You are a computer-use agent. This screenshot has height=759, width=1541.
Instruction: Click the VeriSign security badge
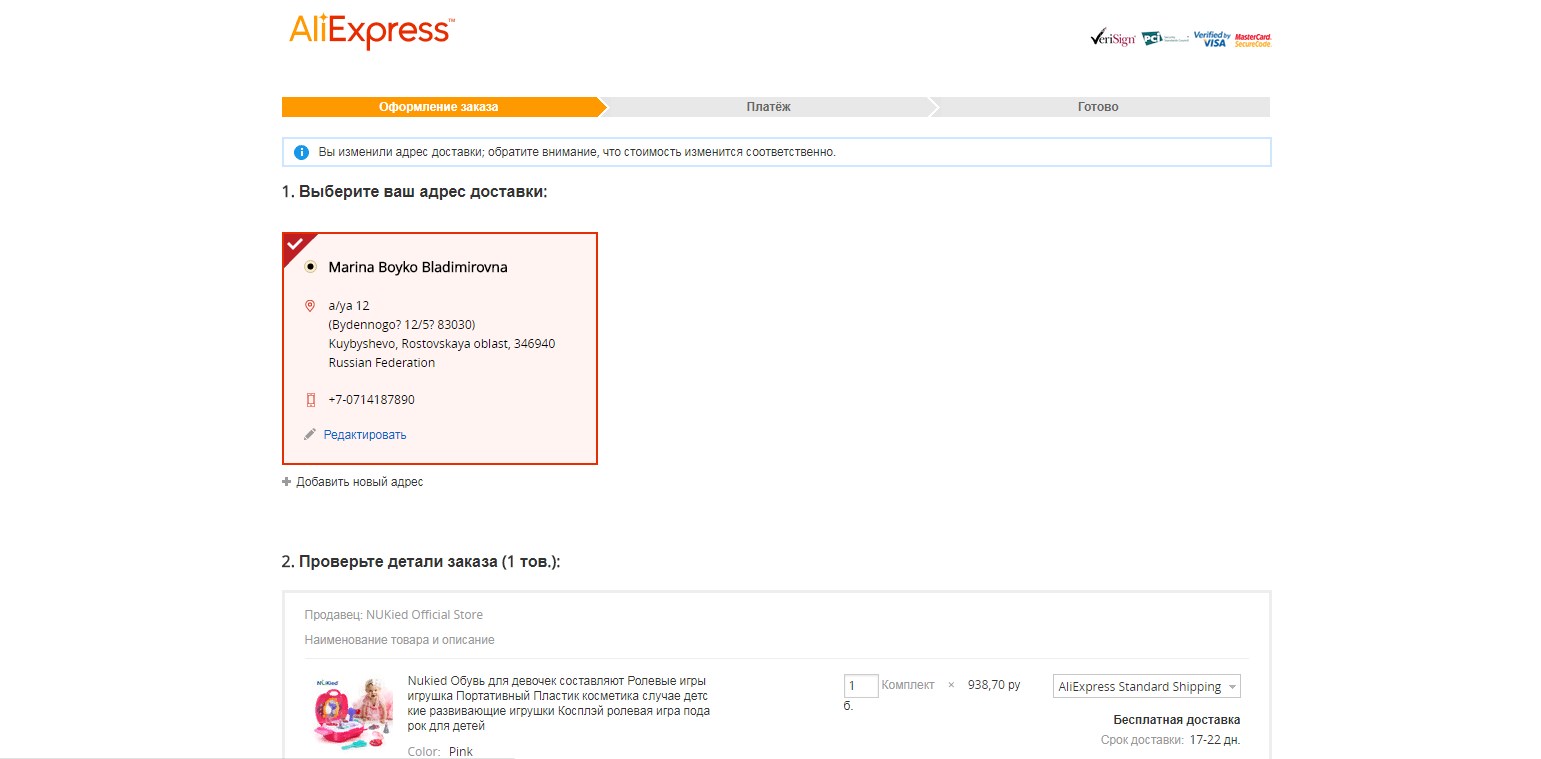coord(1112,39)
